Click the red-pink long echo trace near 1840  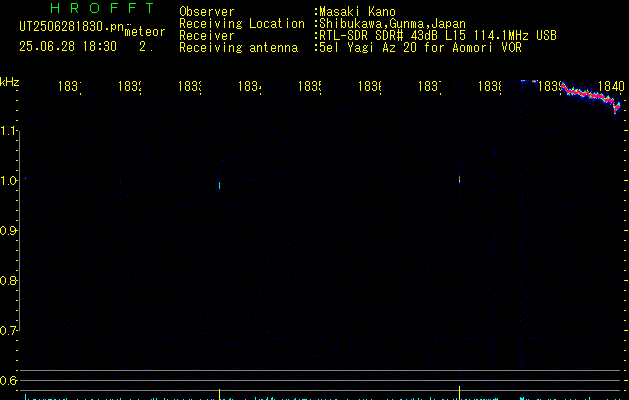pyautogui.click(x=591, y=97)
